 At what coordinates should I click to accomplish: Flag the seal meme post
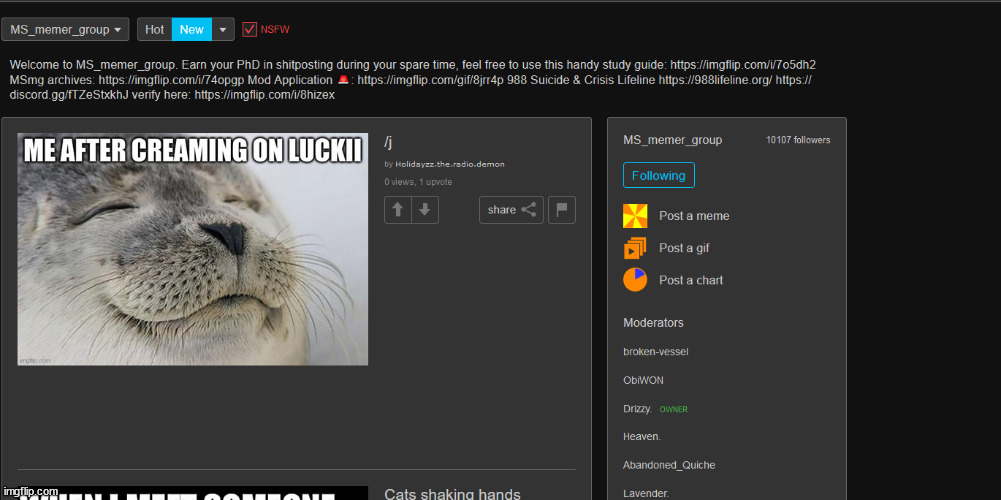[562, 210]
